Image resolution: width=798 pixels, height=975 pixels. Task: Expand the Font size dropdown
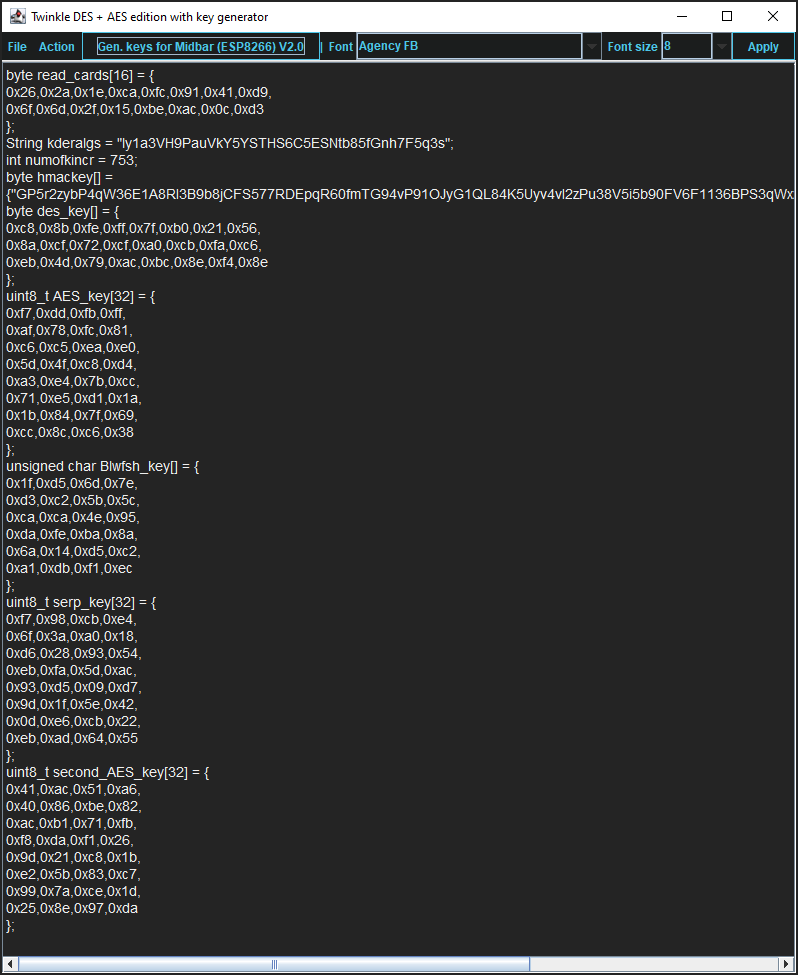(720, 45)
